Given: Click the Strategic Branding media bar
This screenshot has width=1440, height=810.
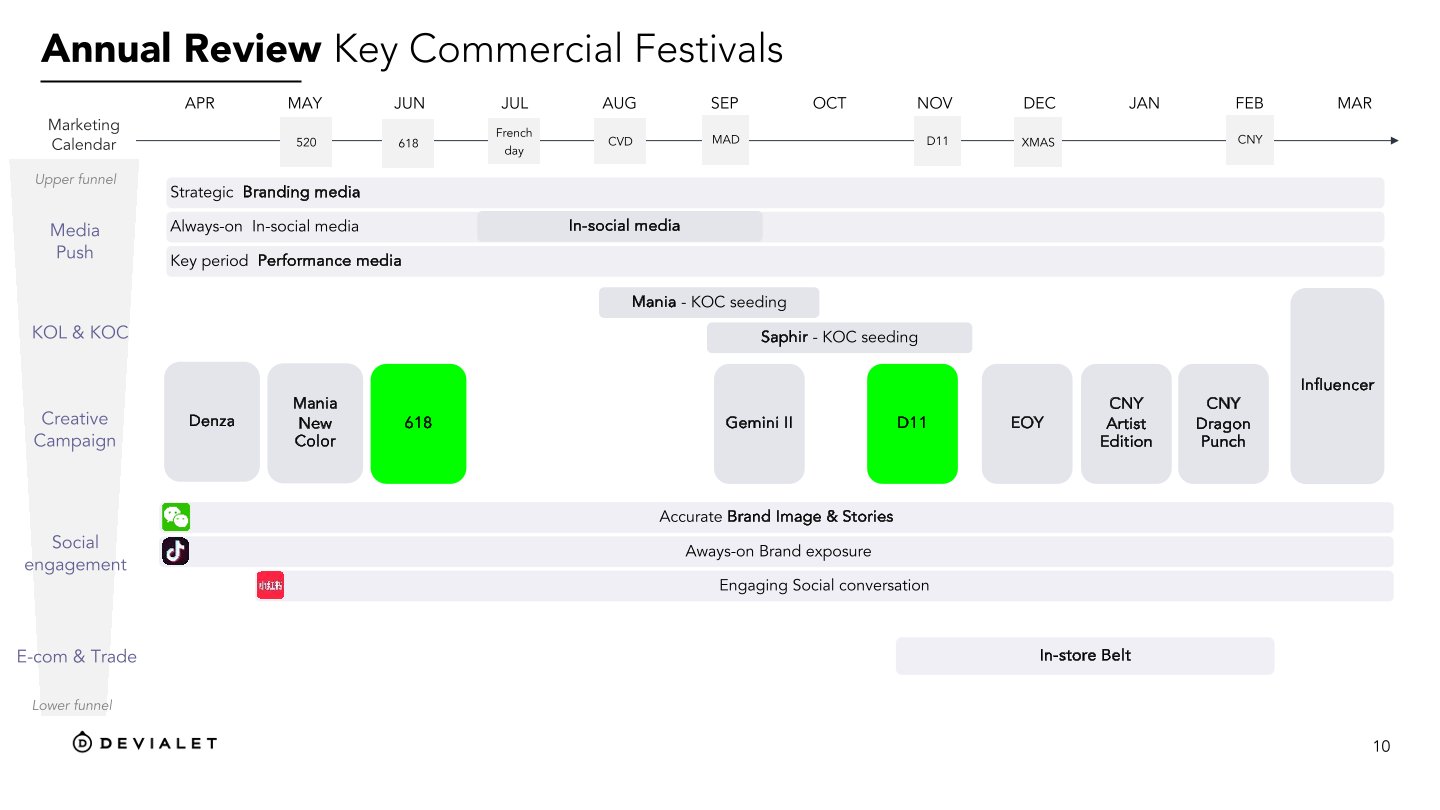Looking at the screenshot, I should pos(775,192).
